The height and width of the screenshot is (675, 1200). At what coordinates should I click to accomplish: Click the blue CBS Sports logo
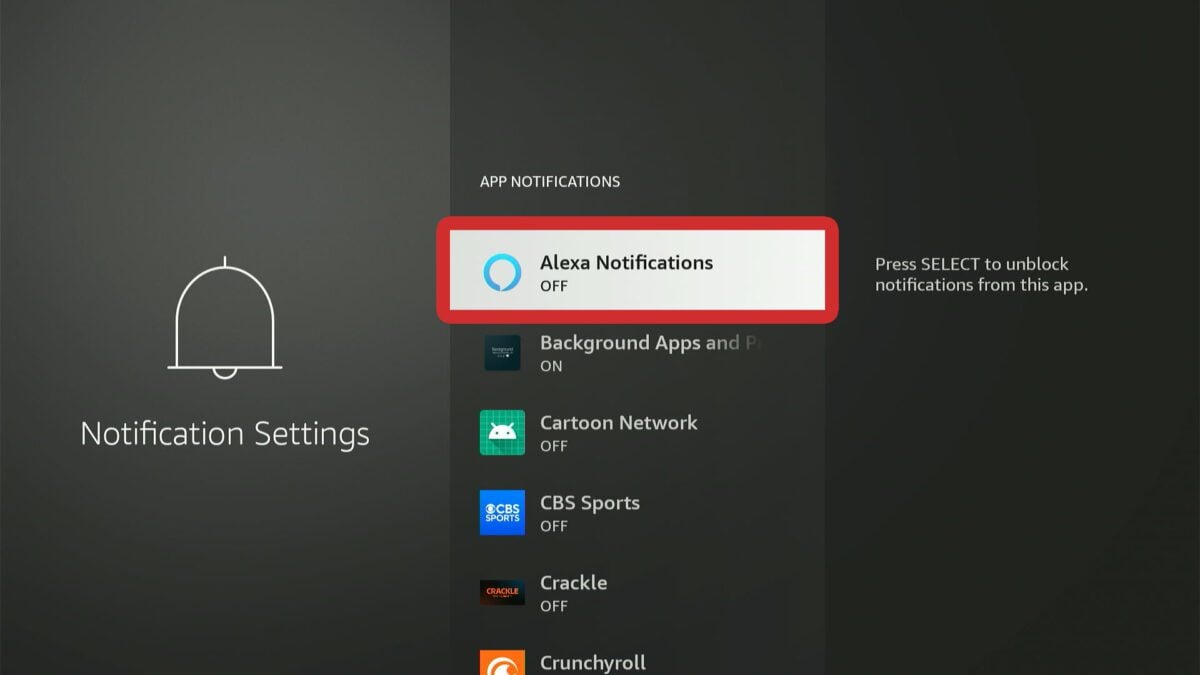click(x=502, y=513)
